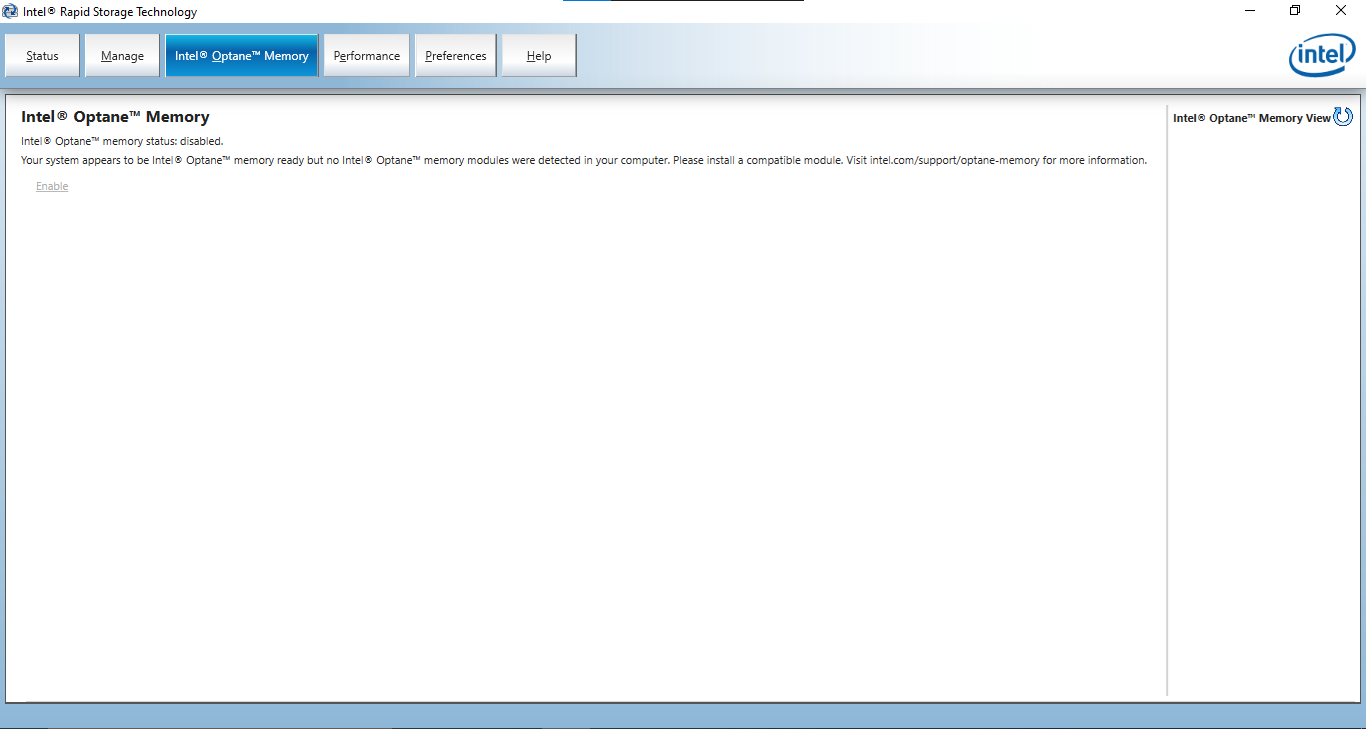Restore down the application window
The image size is (1366, 729).
click(x=1295, y=11)
